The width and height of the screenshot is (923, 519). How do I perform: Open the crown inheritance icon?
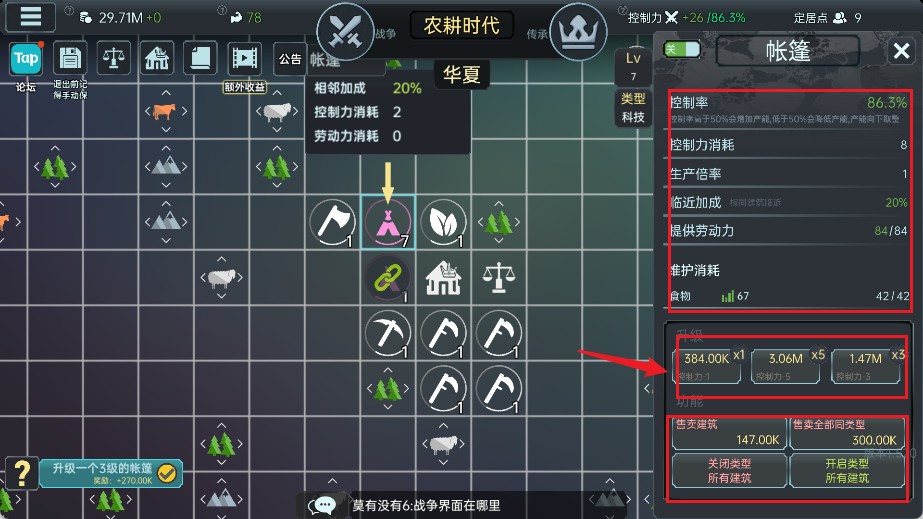[578, 32]
